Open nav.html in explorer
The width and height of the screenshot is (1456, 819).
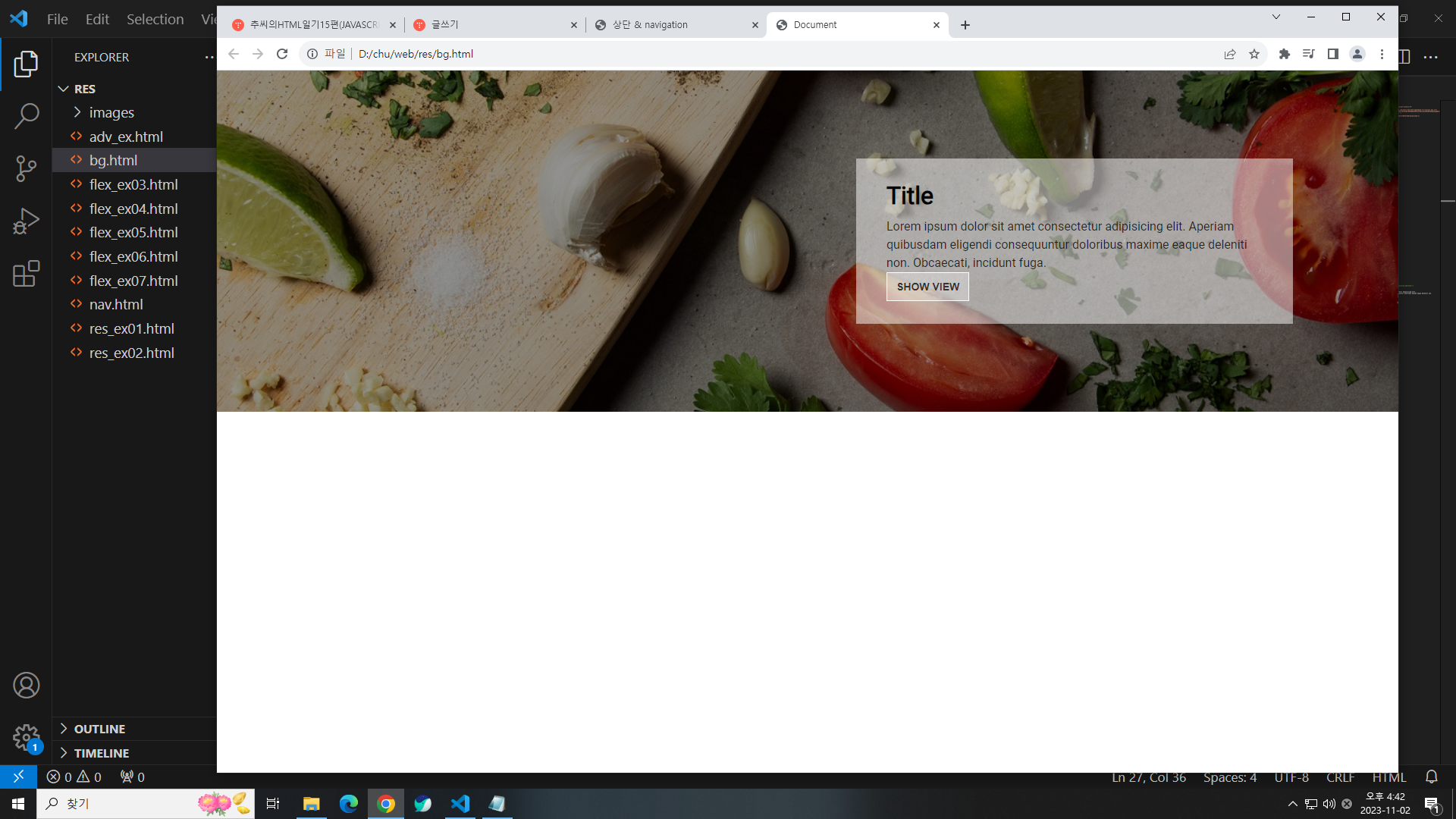[116, 304]
